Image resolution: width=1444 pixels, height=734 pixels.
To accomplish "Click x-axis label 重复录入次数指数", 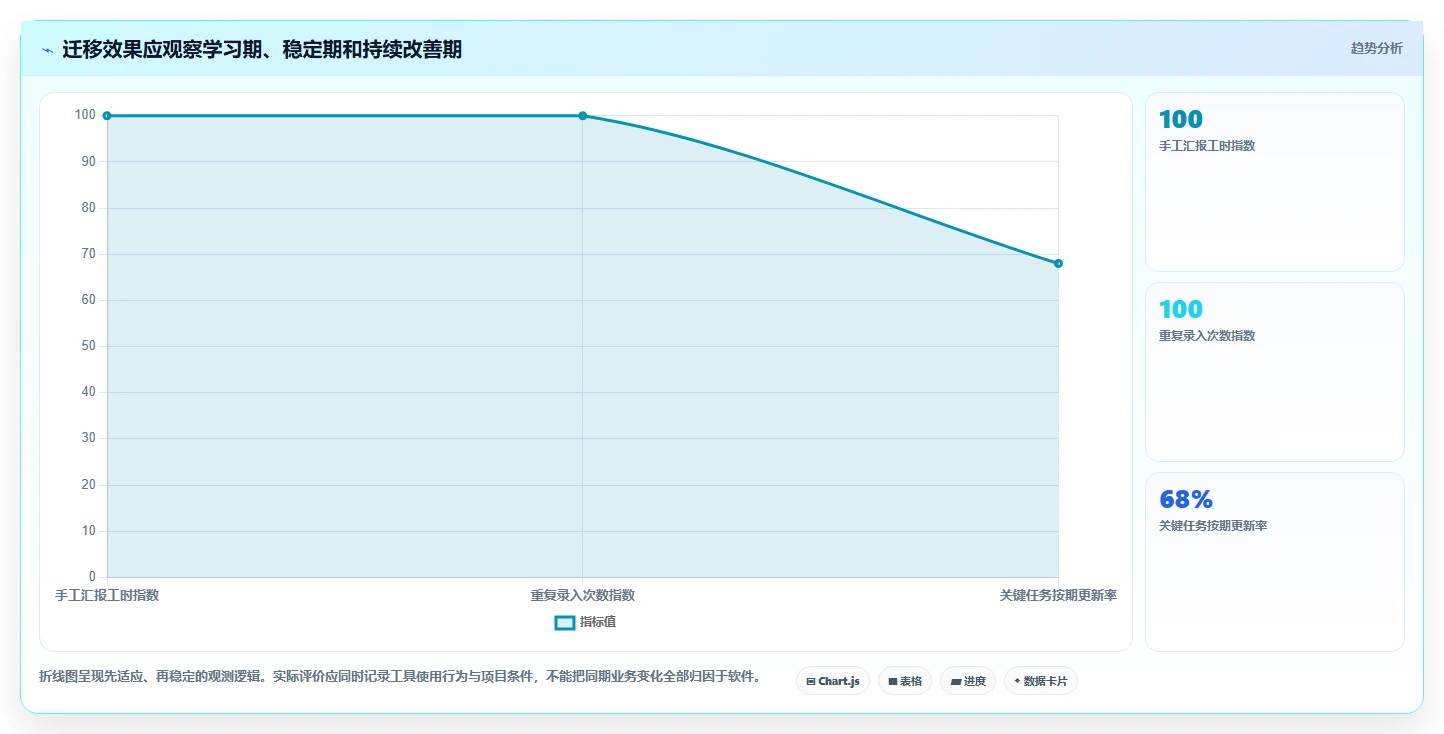I will coord(583,595).
